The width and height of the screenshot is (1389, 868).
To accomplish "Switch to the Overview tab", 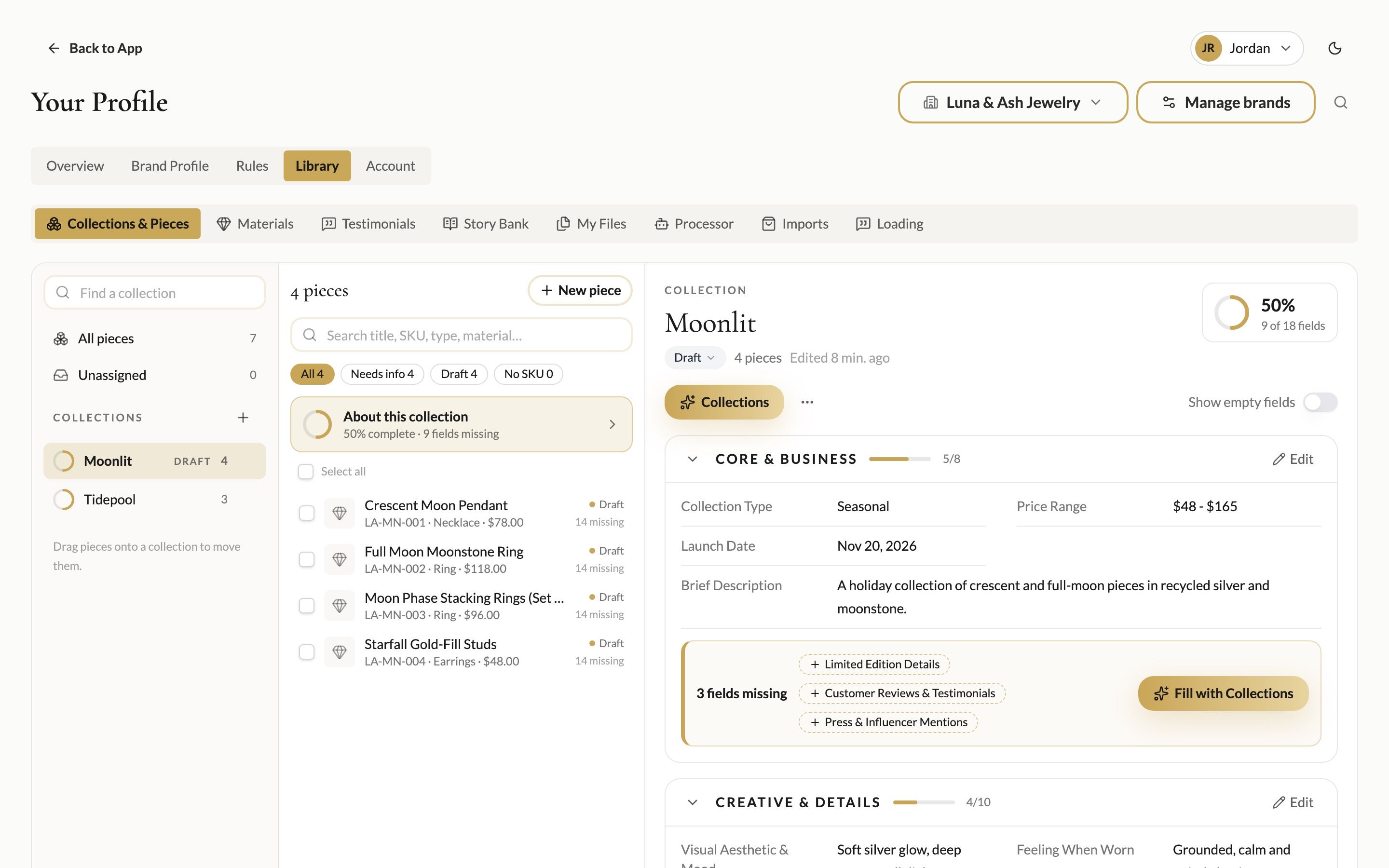I will click(75, 166).
